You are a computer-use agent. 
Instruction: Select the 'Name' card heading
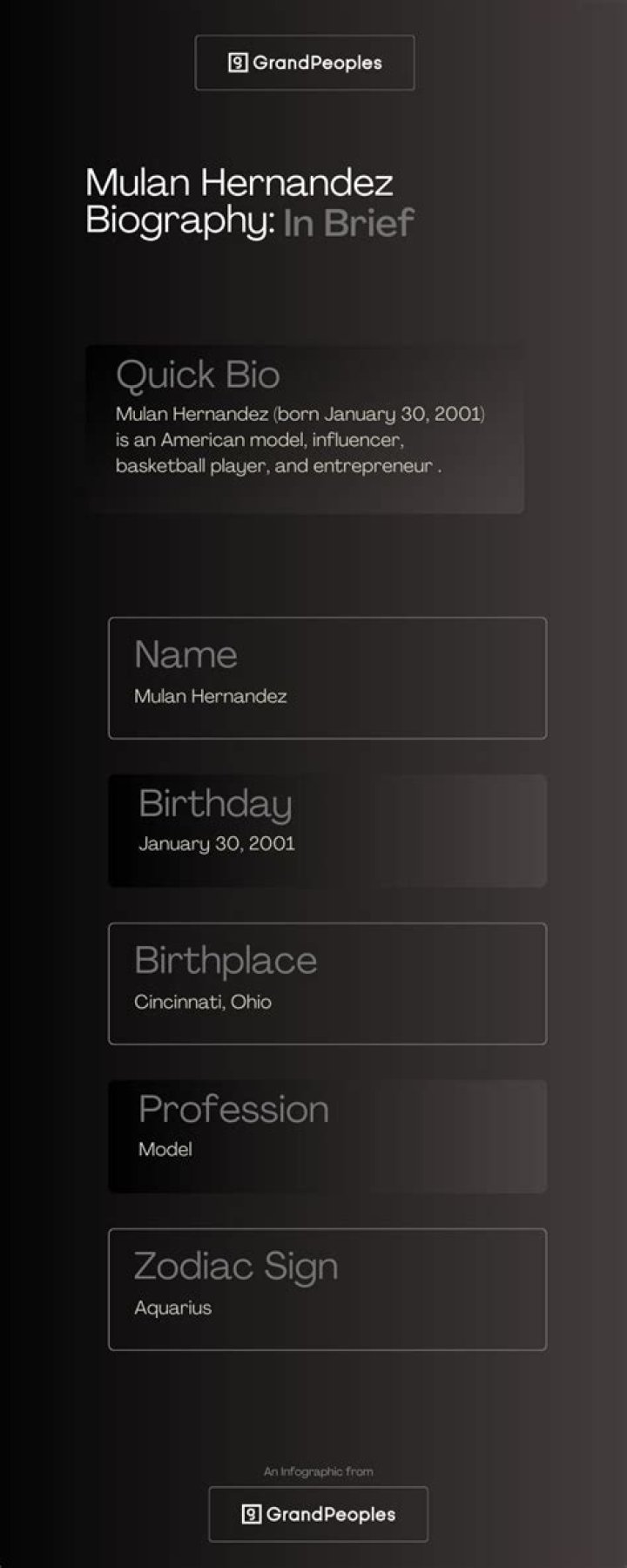point(185,654)
